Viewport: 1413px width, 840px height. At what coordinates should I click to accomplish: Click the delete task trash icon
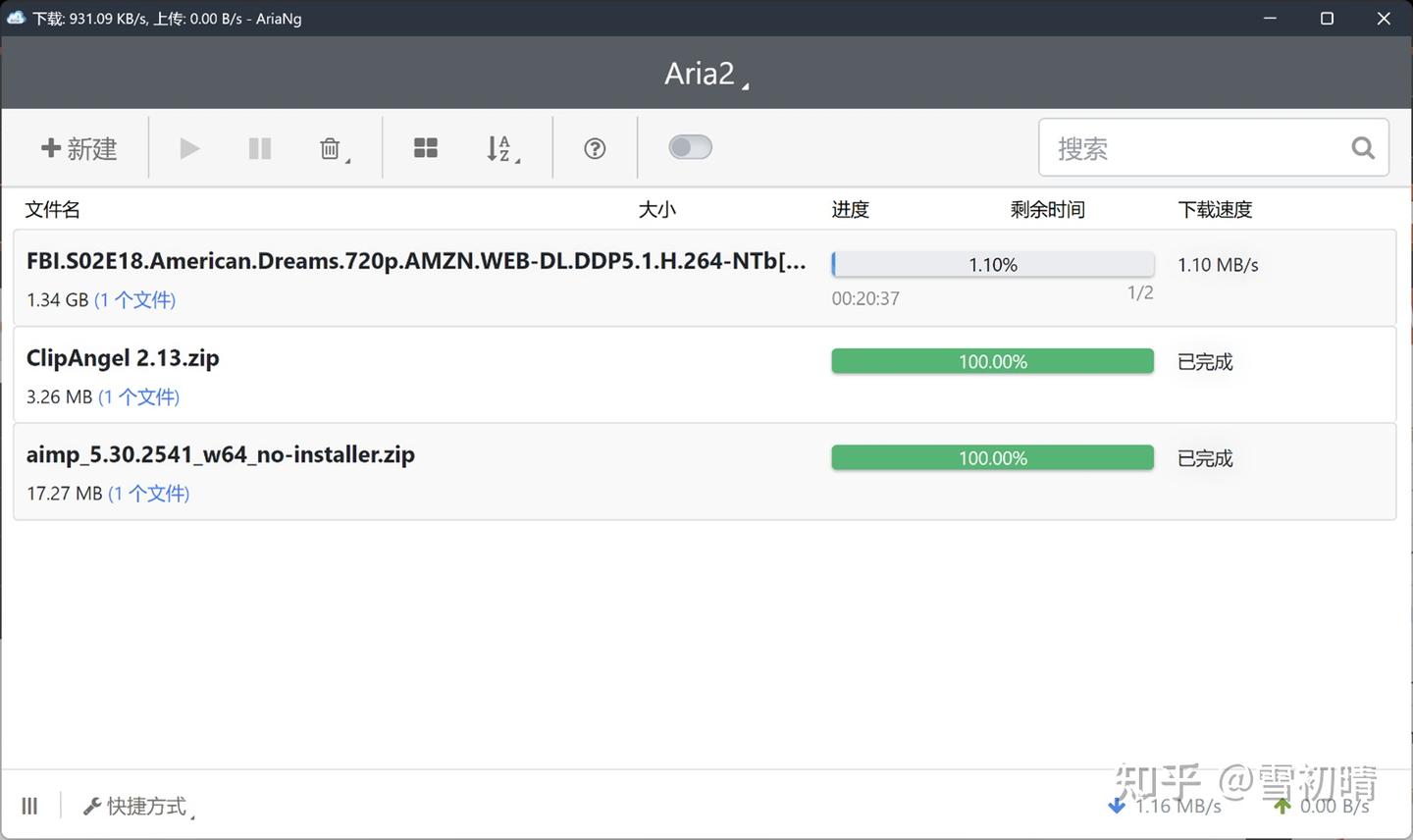tap(328, 145)
